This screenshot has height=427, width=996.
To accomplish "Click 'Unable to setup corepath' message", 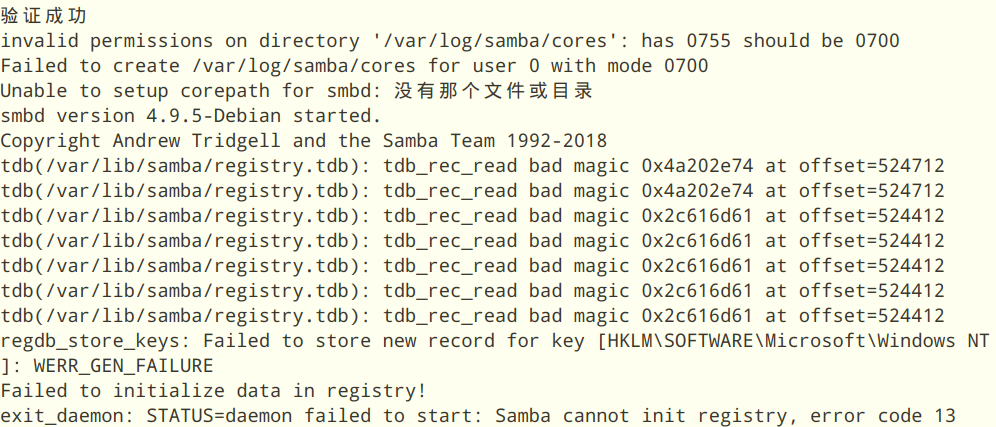I will tap(131, 91).
